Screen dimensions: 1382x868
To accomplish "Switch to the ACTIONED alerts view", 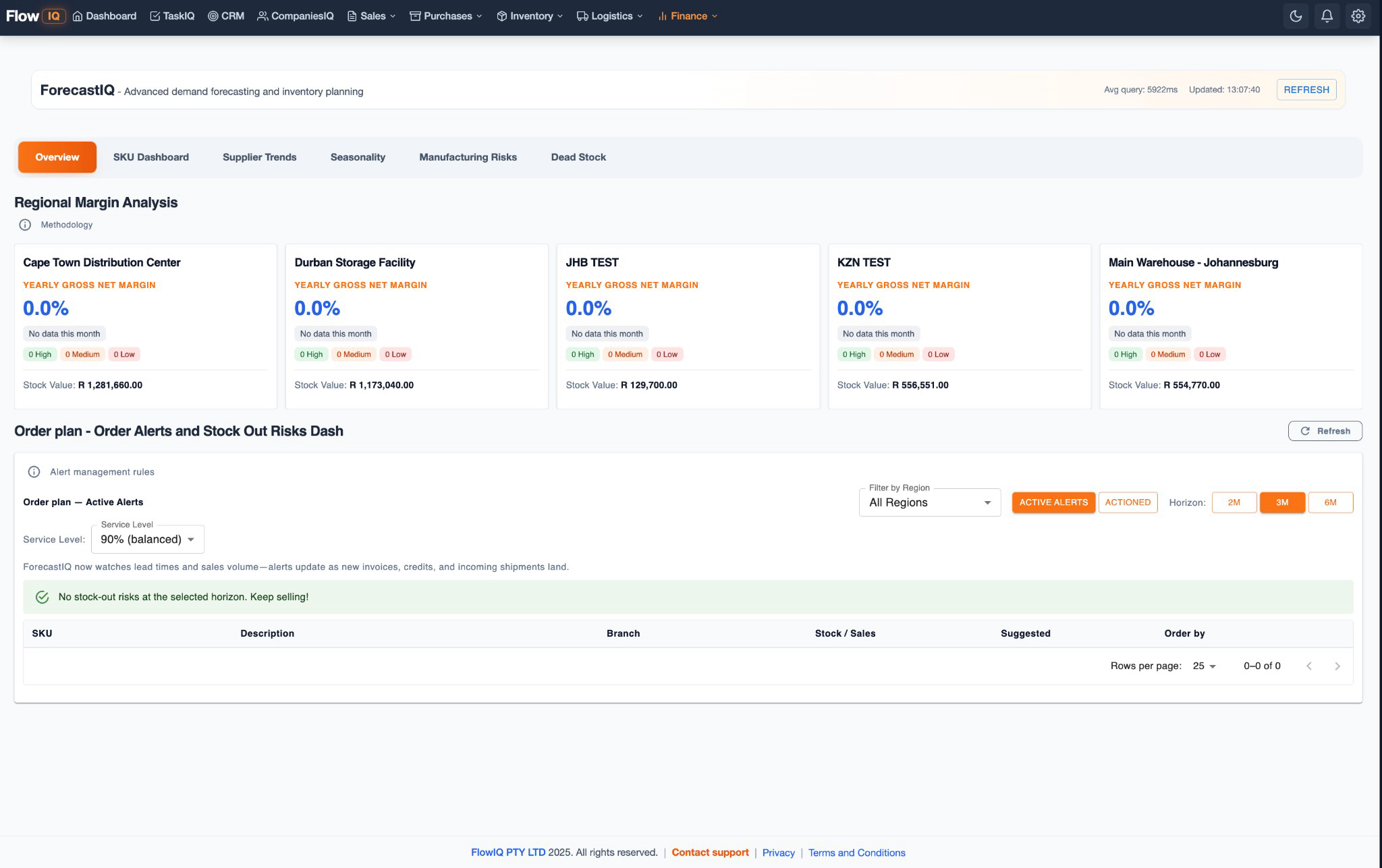I will coord(1128,502).
